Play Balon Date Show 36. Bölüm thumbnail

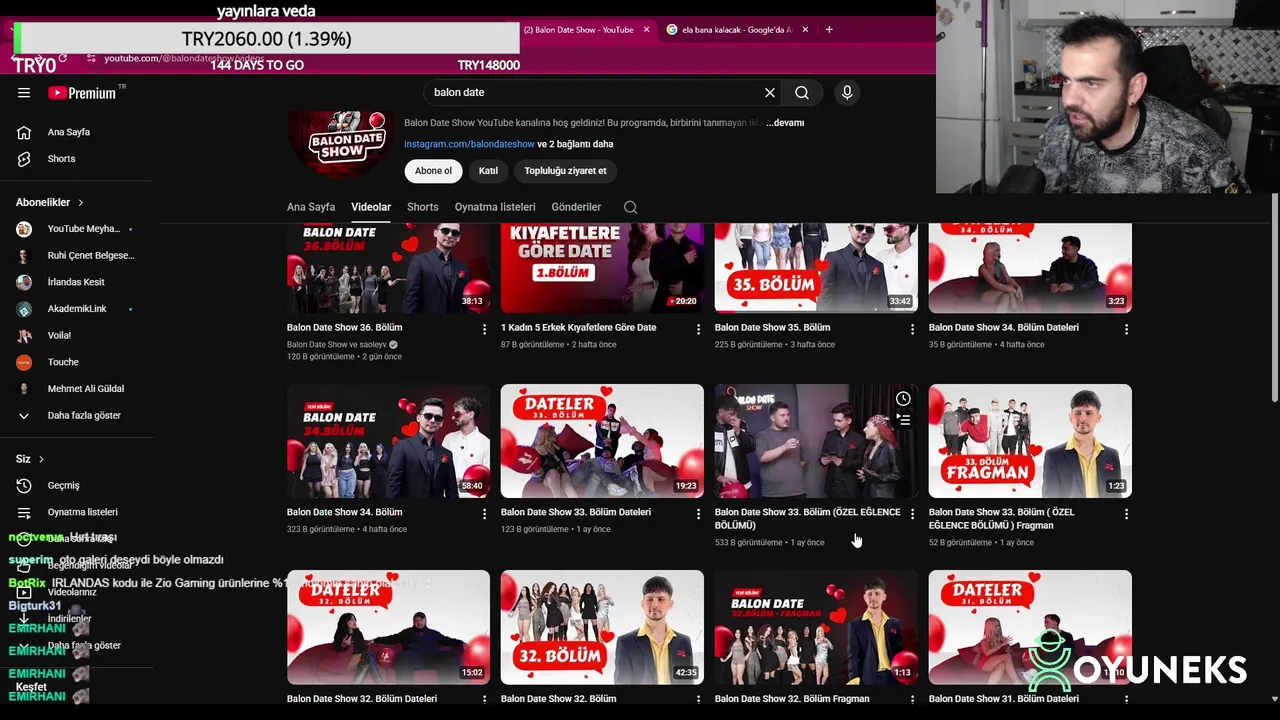[388, 268]
